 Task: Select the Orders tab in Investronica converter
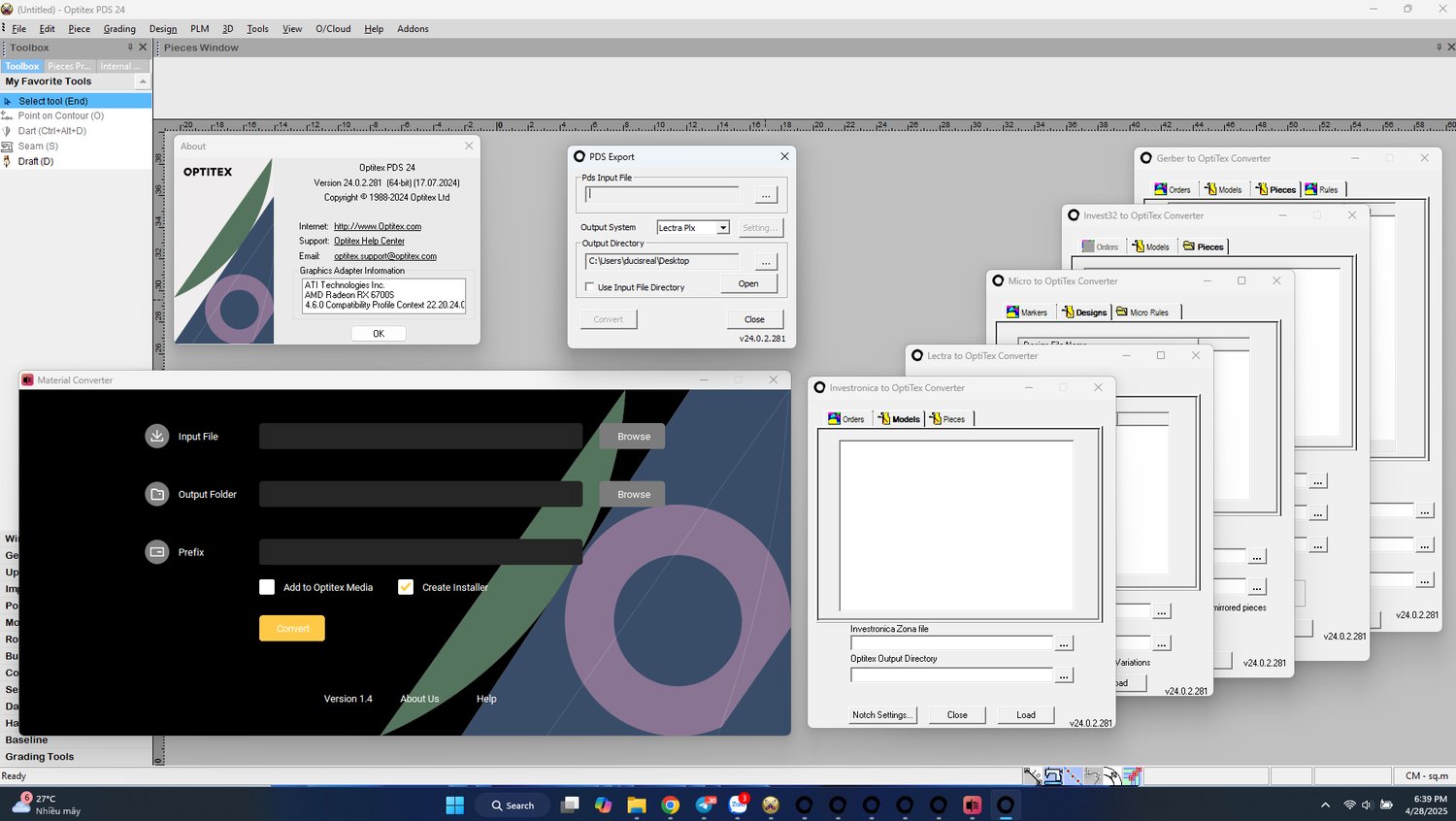[845, 418]
